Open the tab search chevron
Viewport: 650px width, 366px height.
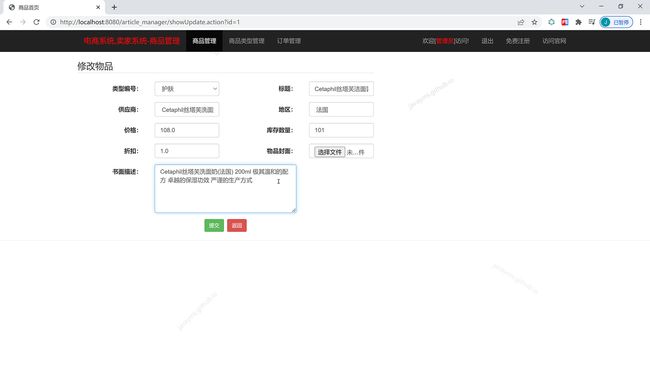tap(582, 6)
